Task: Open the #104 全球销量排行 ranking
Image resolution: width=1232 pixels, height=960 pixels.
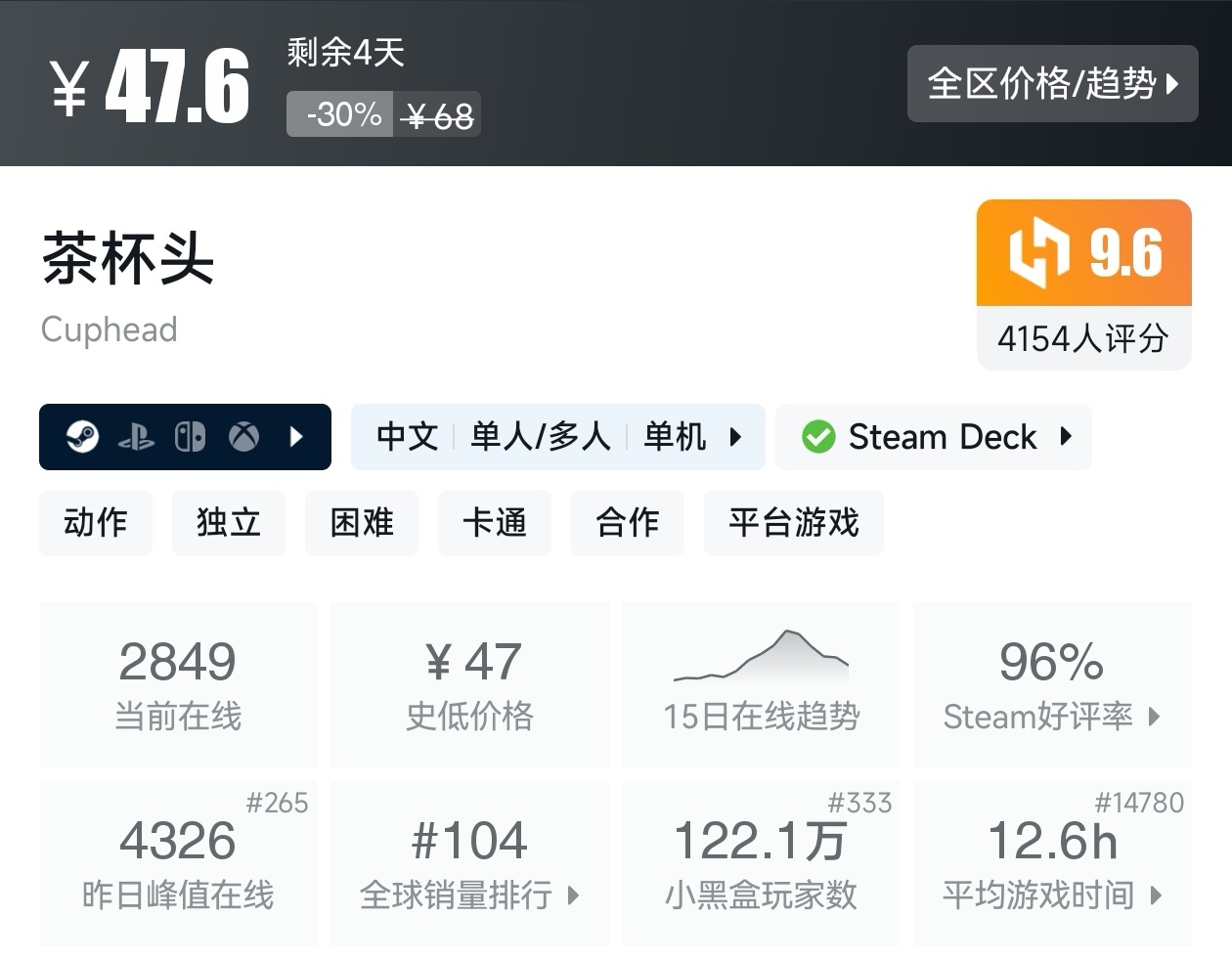Action: (470, 863)
